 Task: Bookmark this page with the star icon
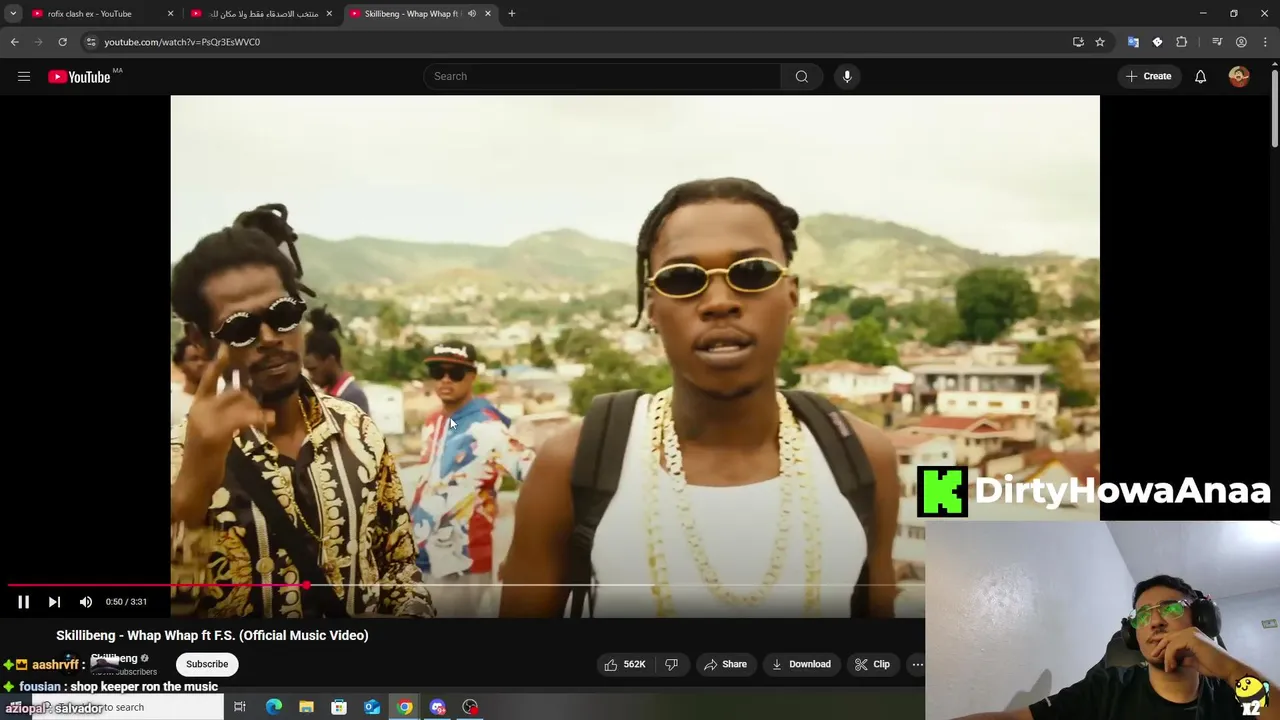[x=1100, y=42]
